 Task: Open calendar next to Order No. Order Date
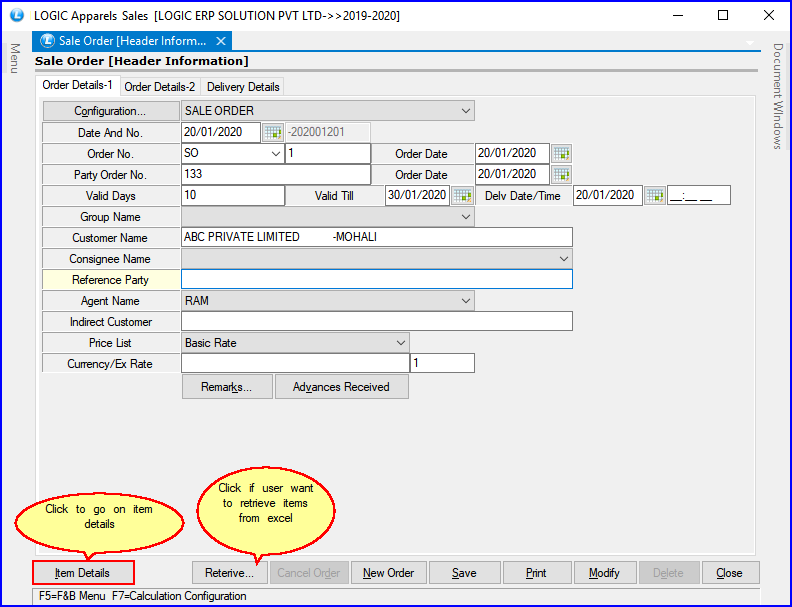coord(561,154)
